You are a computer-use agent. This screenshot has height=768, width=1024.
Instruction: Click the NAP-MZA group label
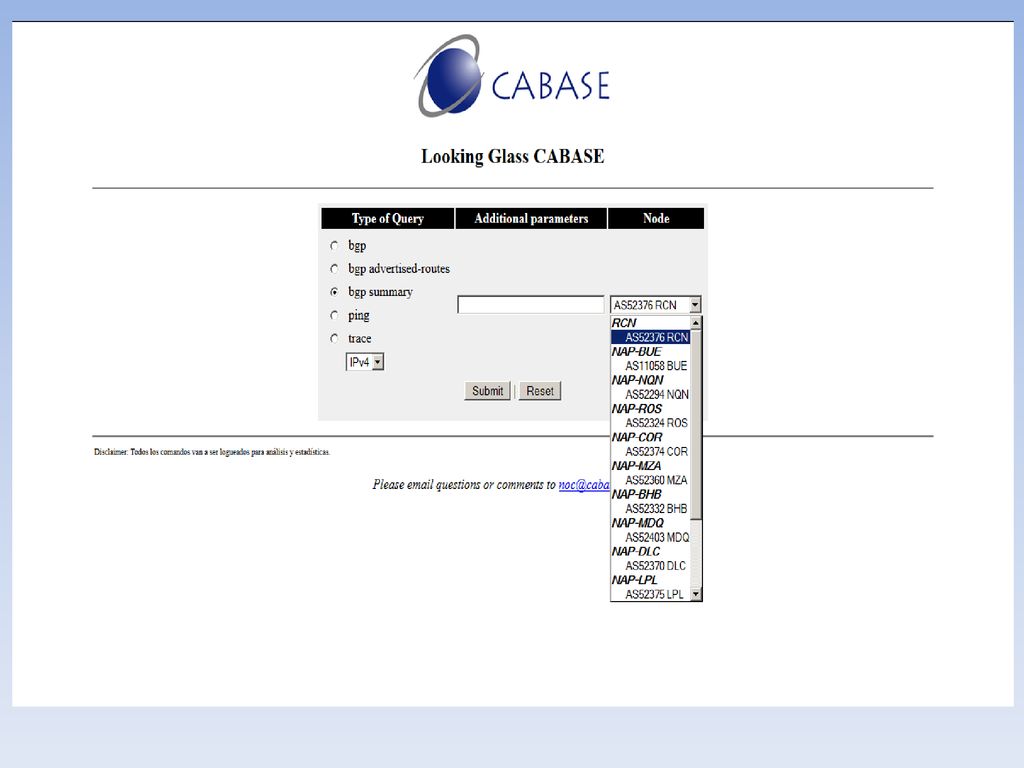(637, 466)
